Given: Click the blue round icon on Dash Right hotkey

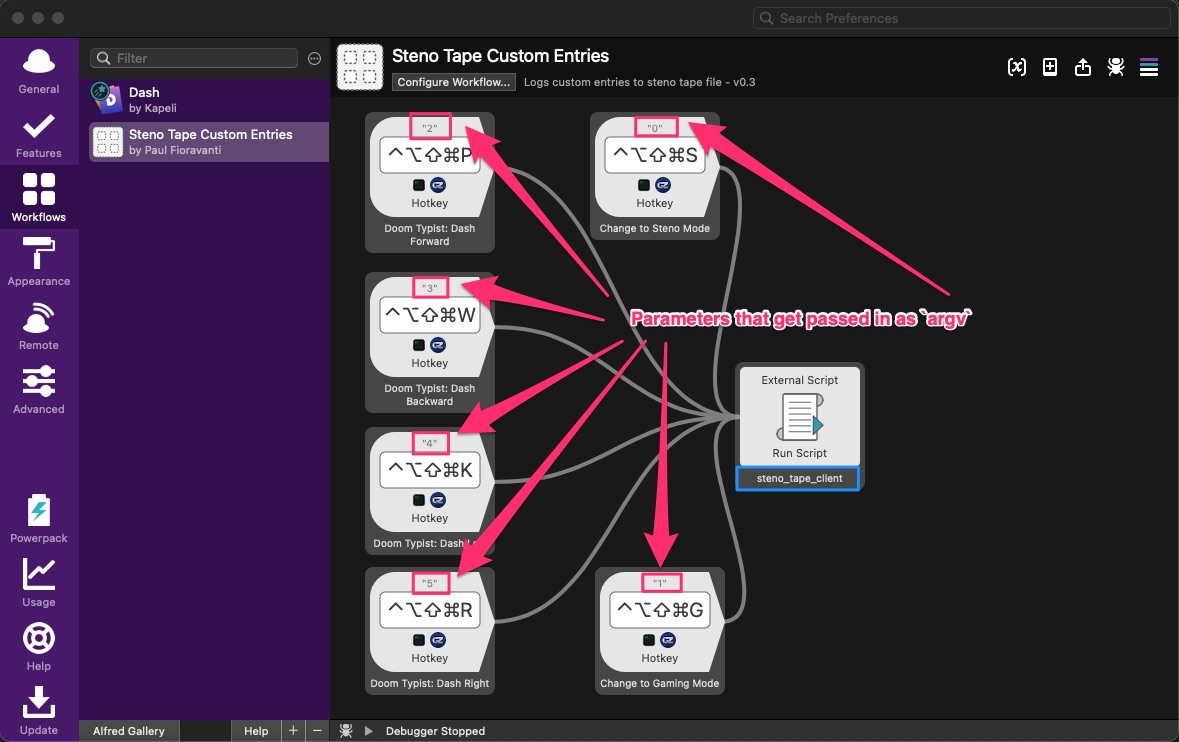Looking at the screenshot, I should coord(438,640).
